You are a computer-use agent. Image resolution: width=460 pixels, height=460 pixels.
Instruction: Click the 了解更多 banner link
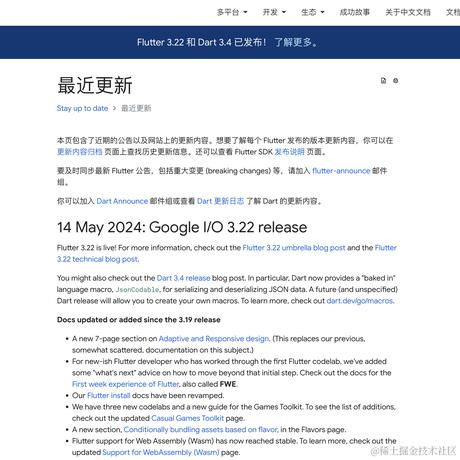[x=295, y=42]
